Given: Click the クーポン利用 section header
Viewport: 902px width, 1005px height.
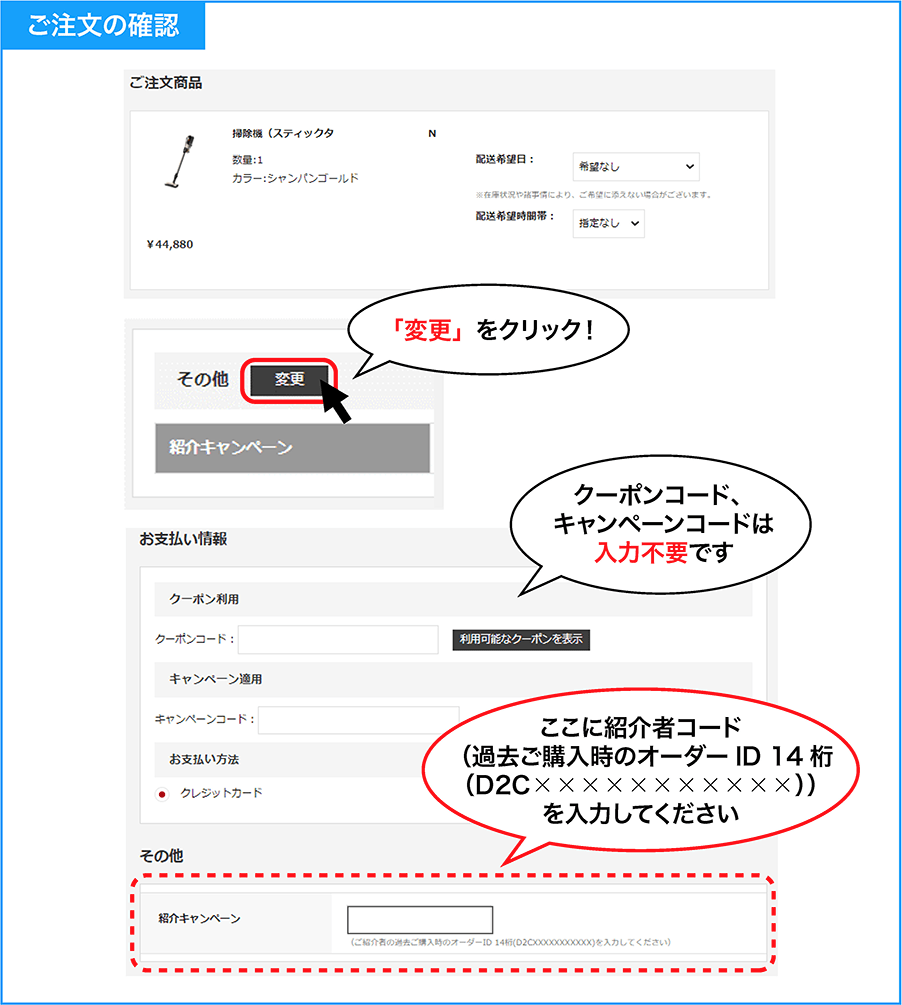Looking at the screenshot, I should point(204,600).
